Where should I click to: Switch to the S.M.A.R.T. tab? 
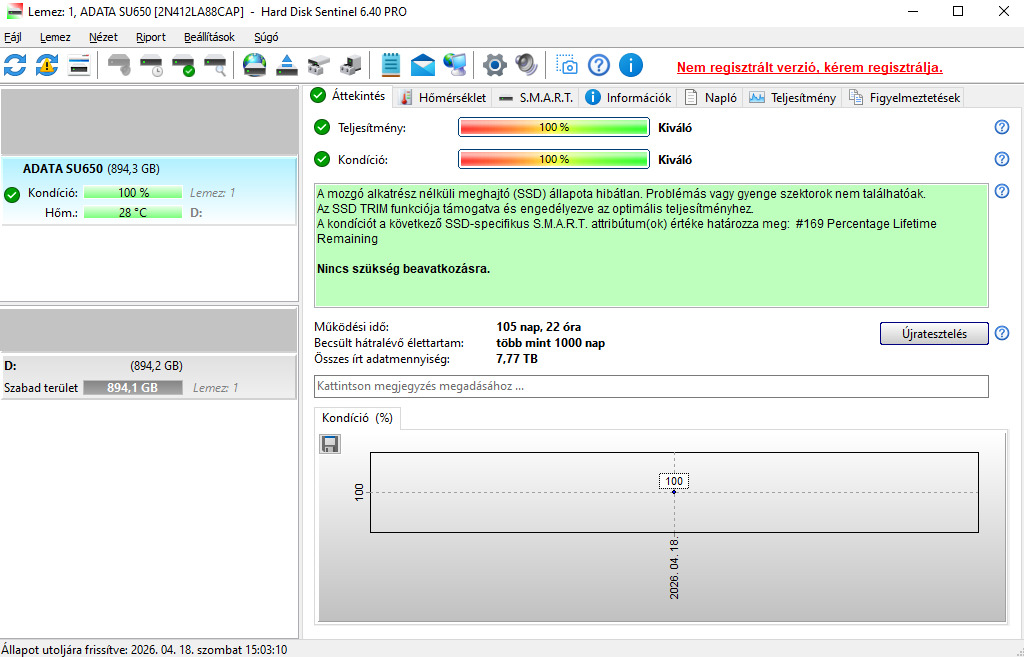tap(536, 98)
